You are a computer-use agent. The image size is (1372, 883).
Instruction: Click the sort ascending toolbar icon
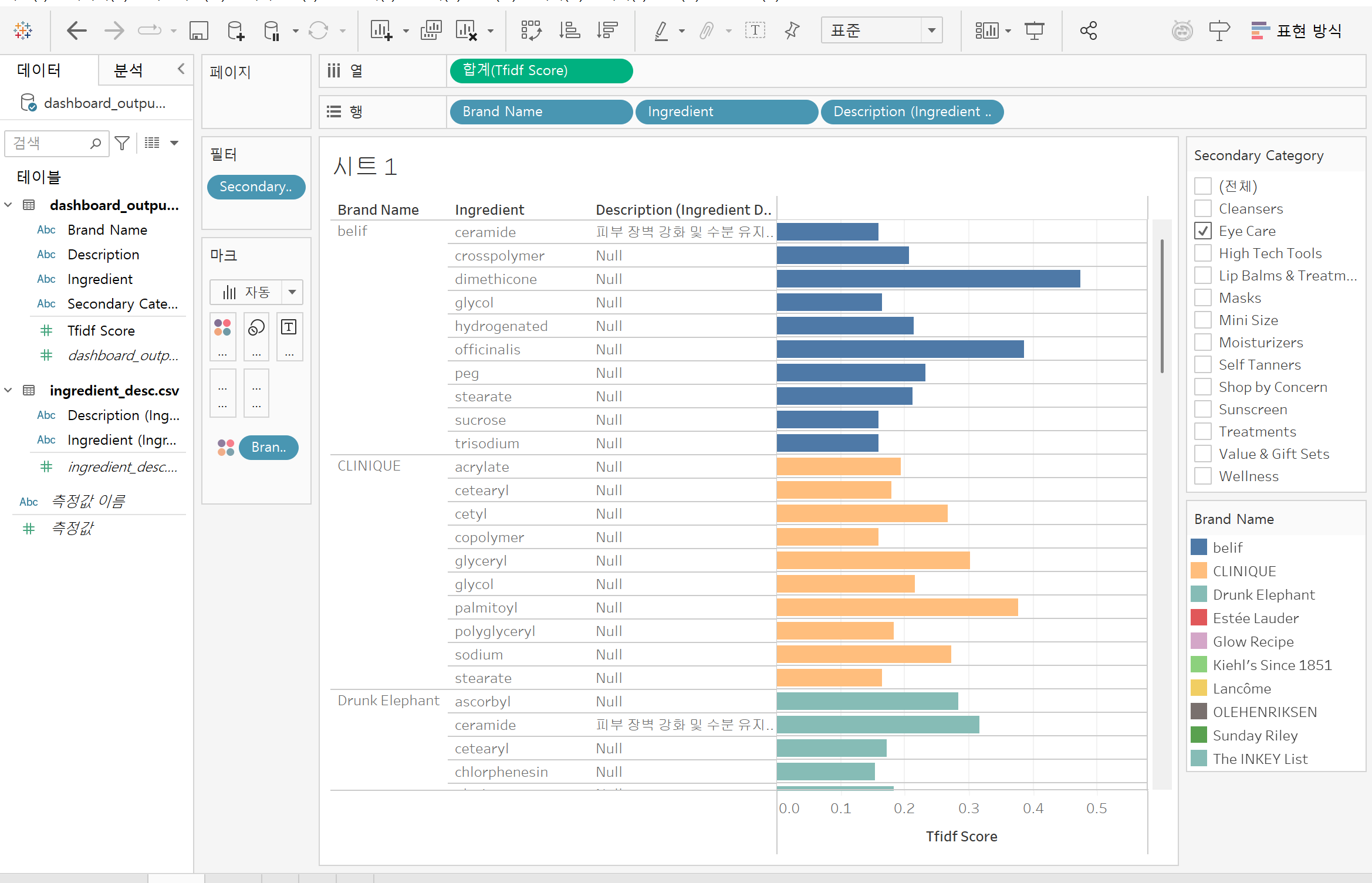click(569, 31)
